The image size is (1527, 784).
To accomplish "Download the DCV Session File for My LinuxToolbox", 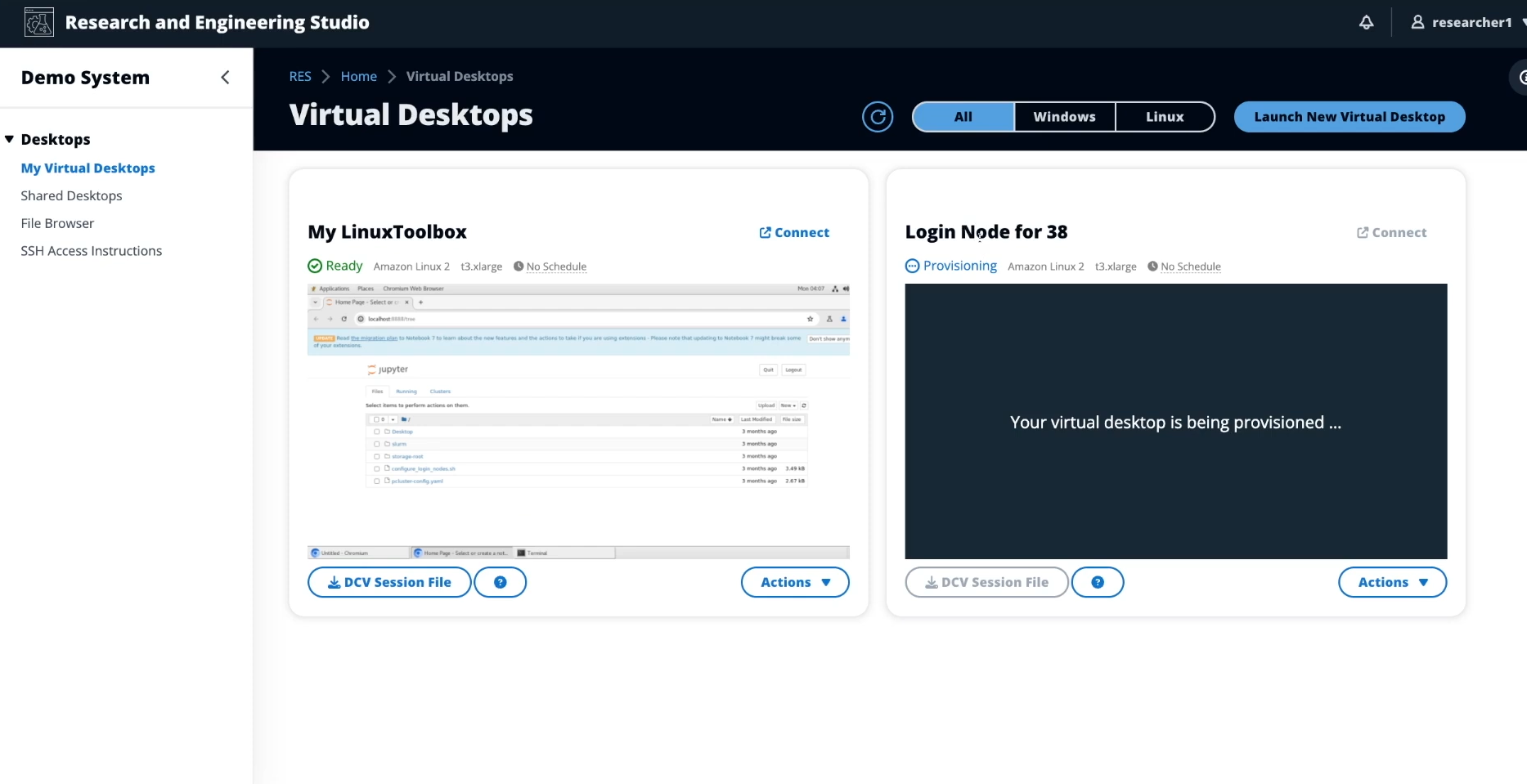I will (388, 581).
